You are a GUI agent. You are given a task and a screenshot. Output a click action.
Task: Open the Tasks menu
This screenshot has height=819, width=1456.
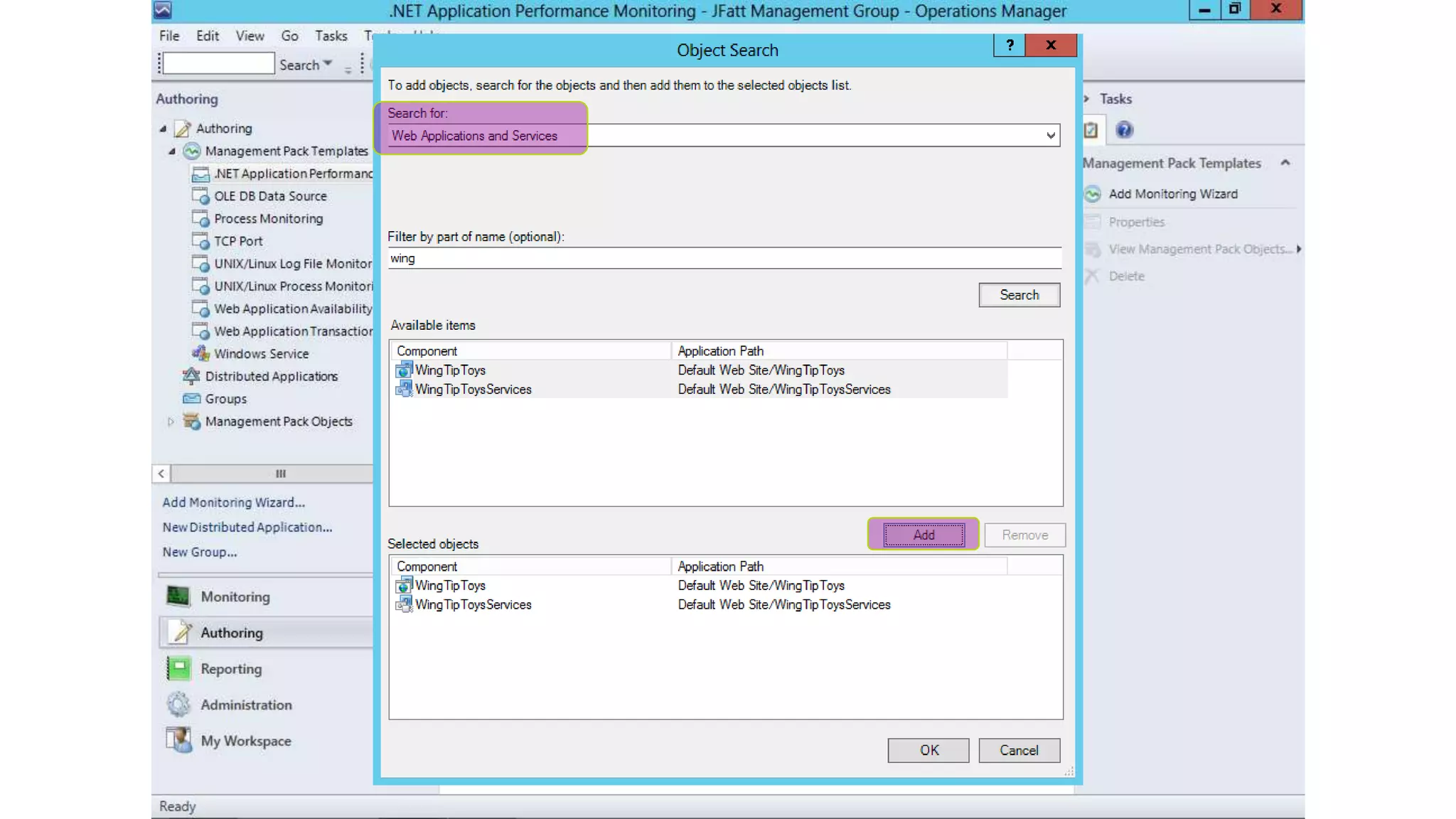tap(331, 36)
